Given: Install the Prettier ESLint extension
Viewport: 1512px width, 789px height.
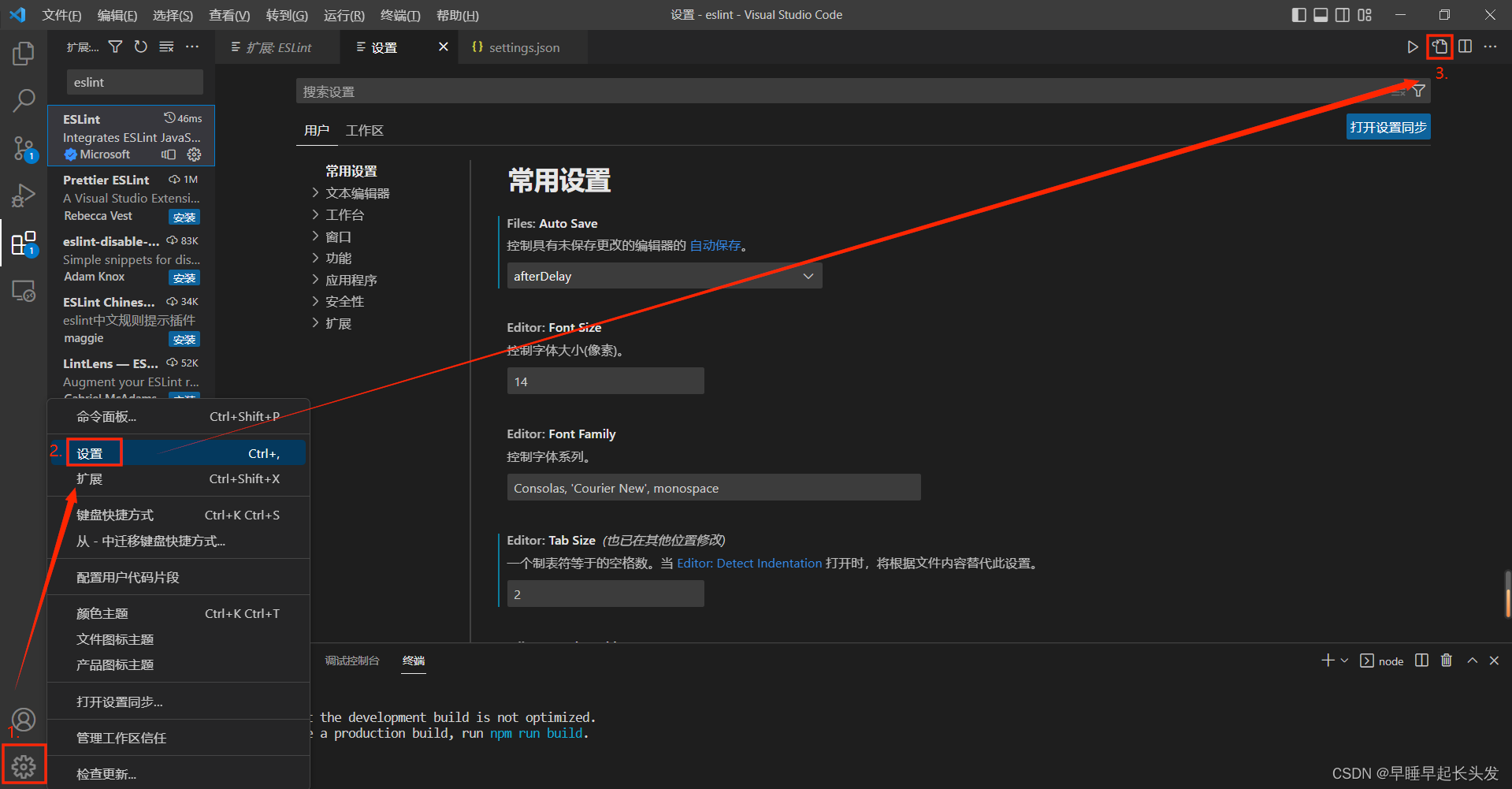Looking at the screenshot, I should pyautogui.click(x=184, y=218).
